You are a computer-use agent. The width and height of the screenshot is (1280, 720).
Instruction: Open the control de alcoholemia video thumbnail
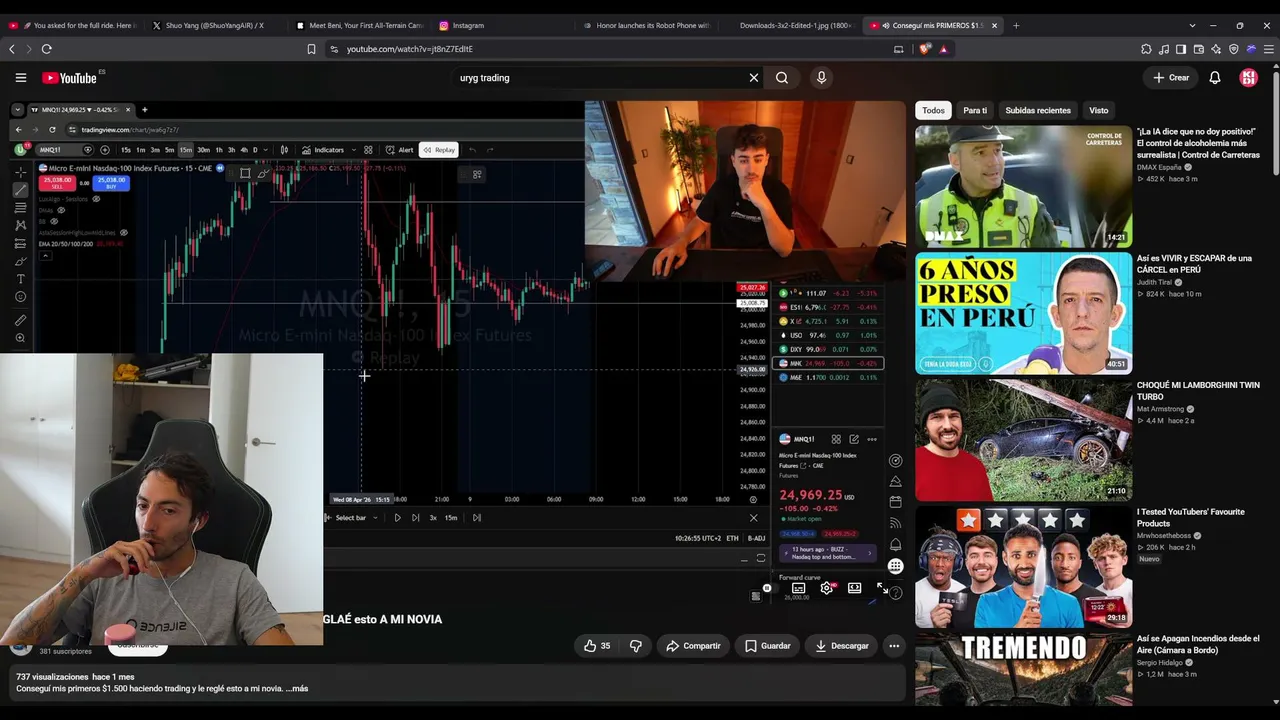point(1023,186)
